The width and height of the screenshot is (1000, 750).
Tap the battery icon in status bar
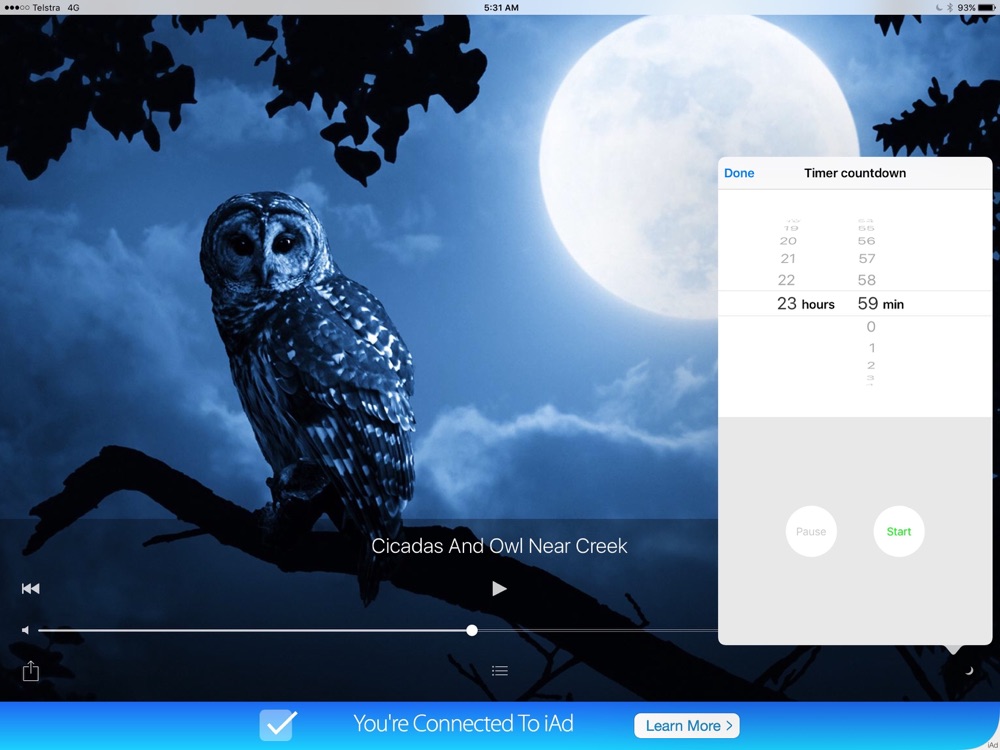pyautogui.click(x=987, y=7)
